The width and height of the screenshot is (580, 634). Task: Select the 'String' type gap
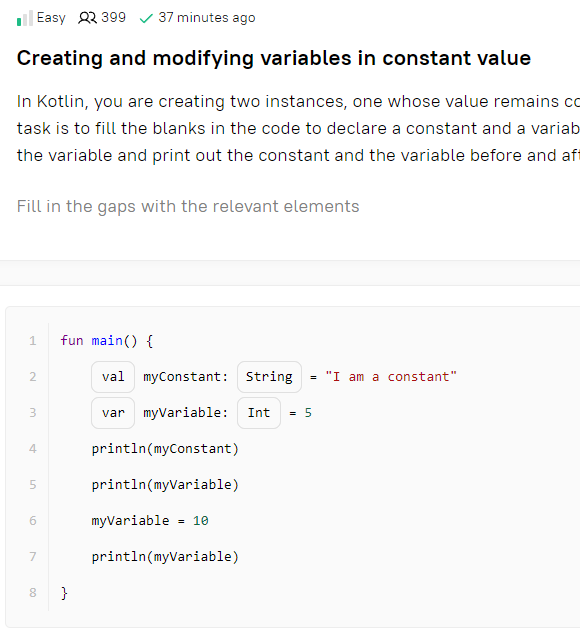pos(269,377)
